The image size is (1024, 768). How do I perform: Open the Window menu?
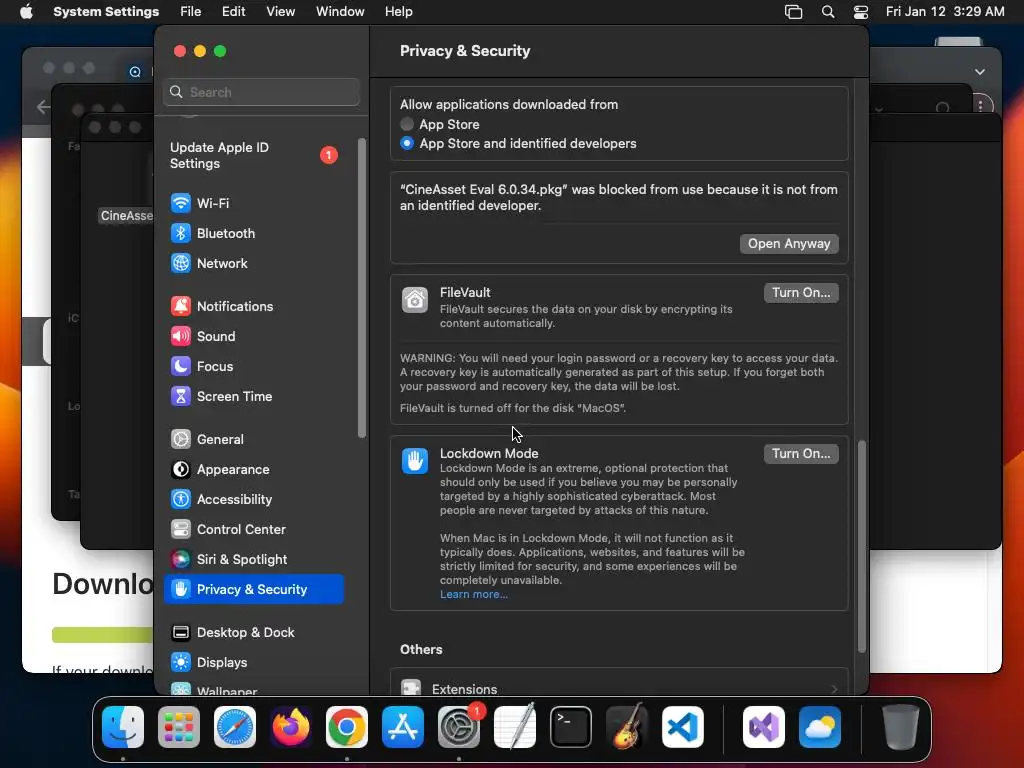coord(340,12)
